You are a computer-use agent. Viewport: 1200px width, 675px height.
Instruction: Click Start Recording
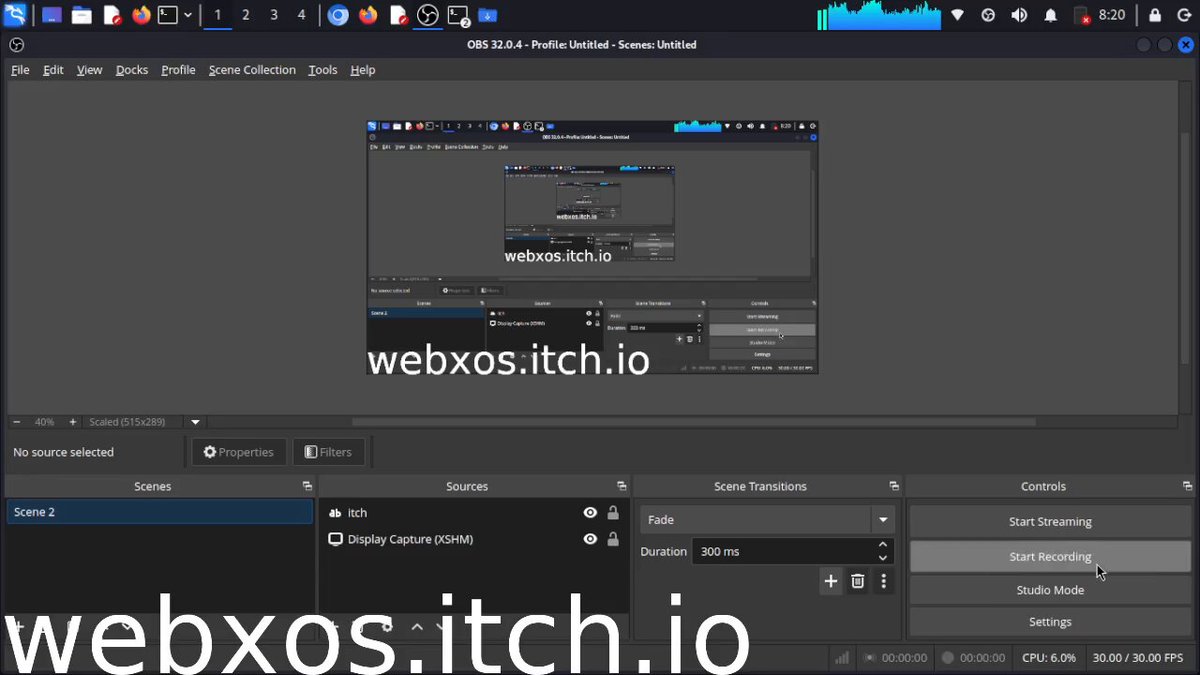[1050, 557]
